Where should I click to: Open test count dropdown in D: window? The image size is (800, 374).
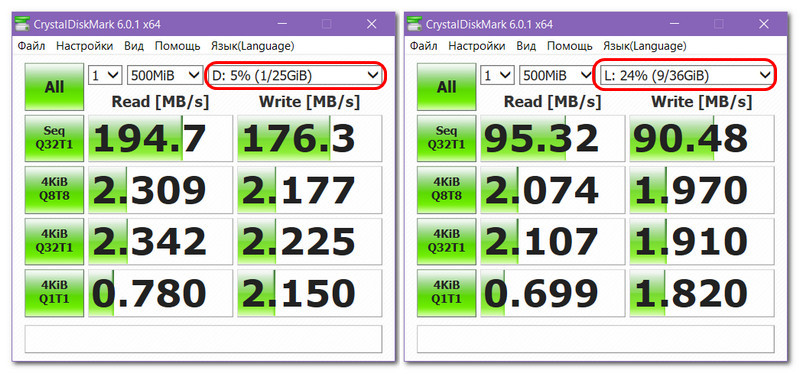pos(105,76)
